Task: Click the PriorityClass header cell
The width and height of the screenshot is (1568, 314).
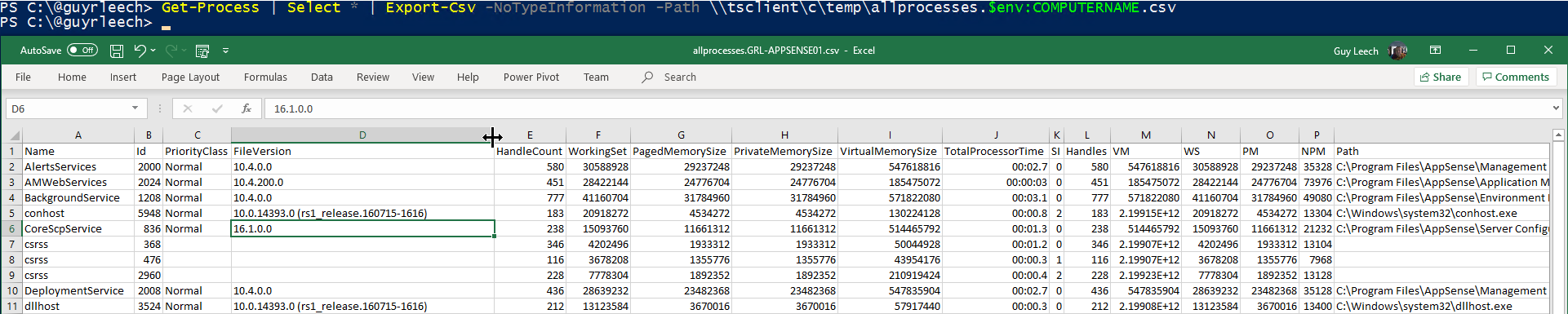Action: point(197,152)
